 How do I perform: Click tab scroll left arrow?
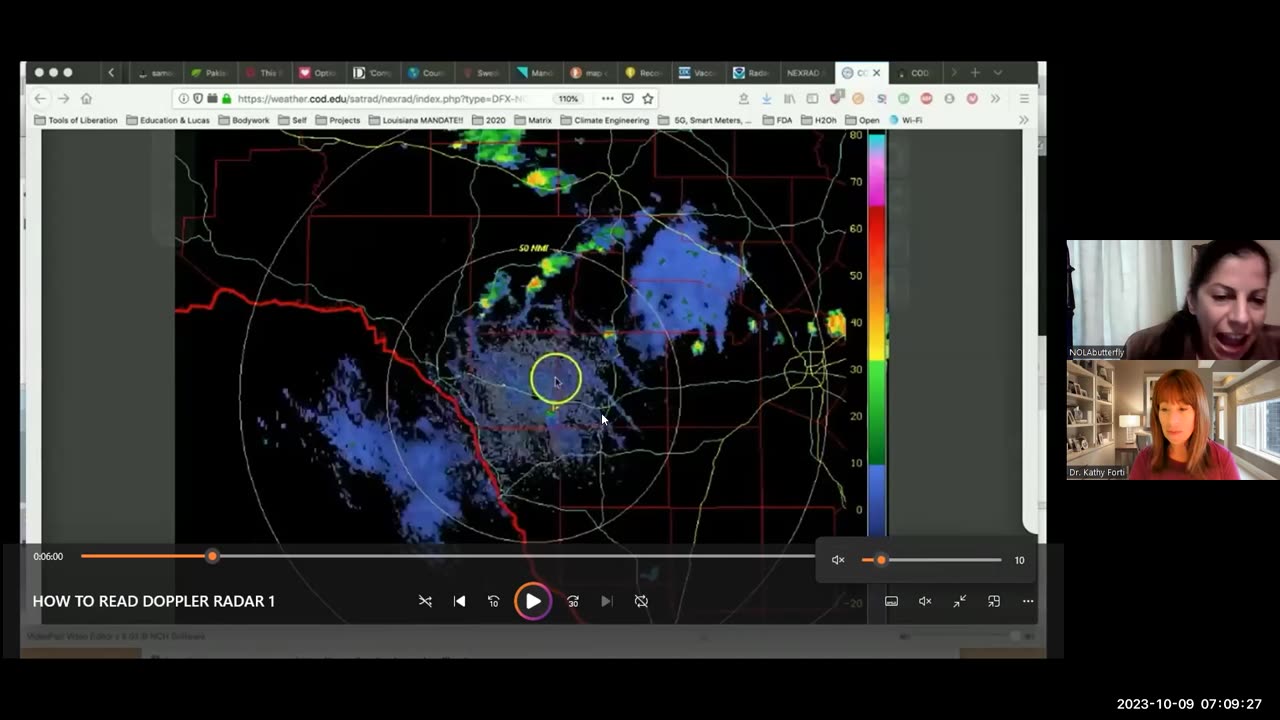point(111,73)
